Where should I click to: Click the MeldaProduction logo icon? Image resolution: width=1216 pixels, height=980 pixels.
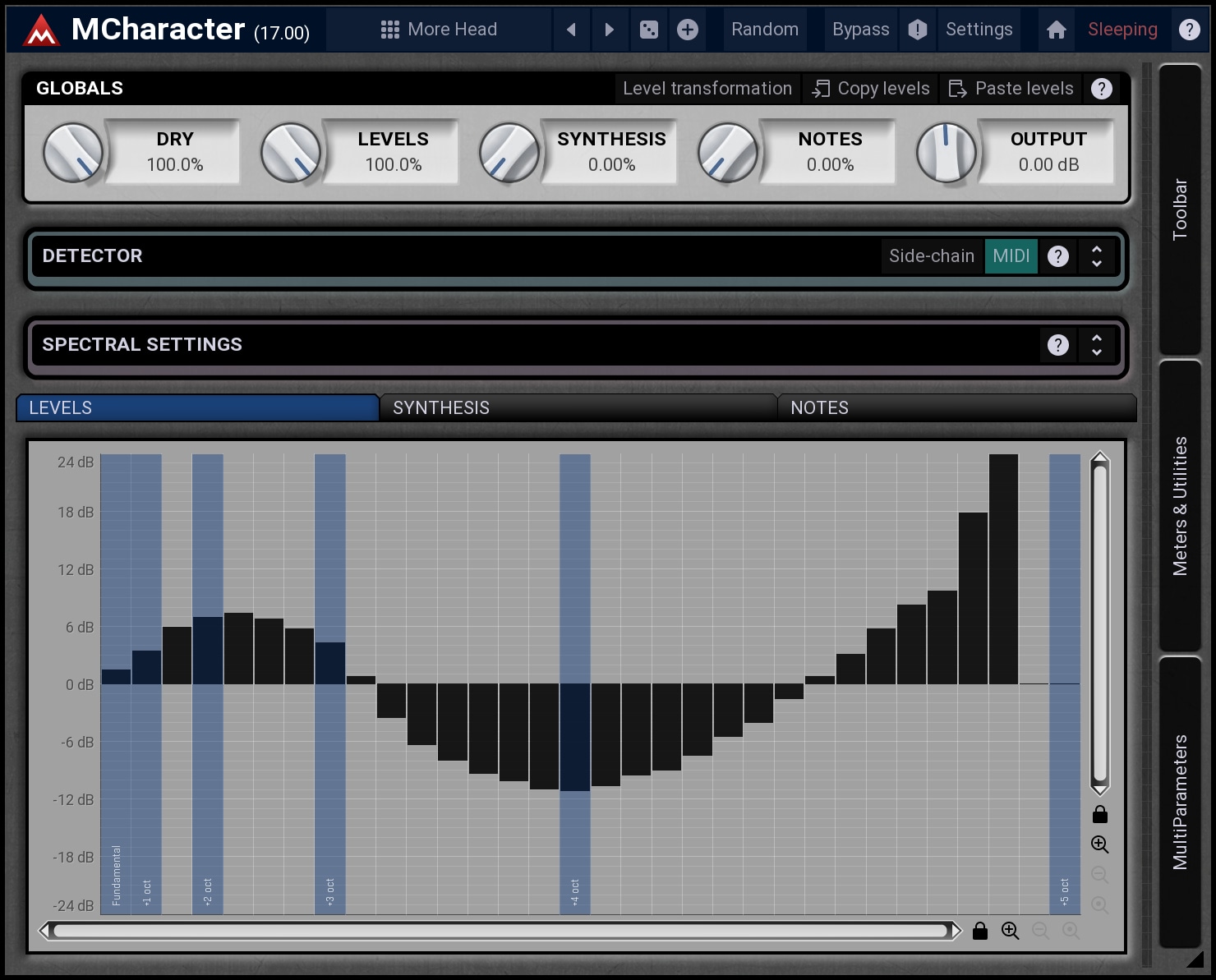[40, 30]
